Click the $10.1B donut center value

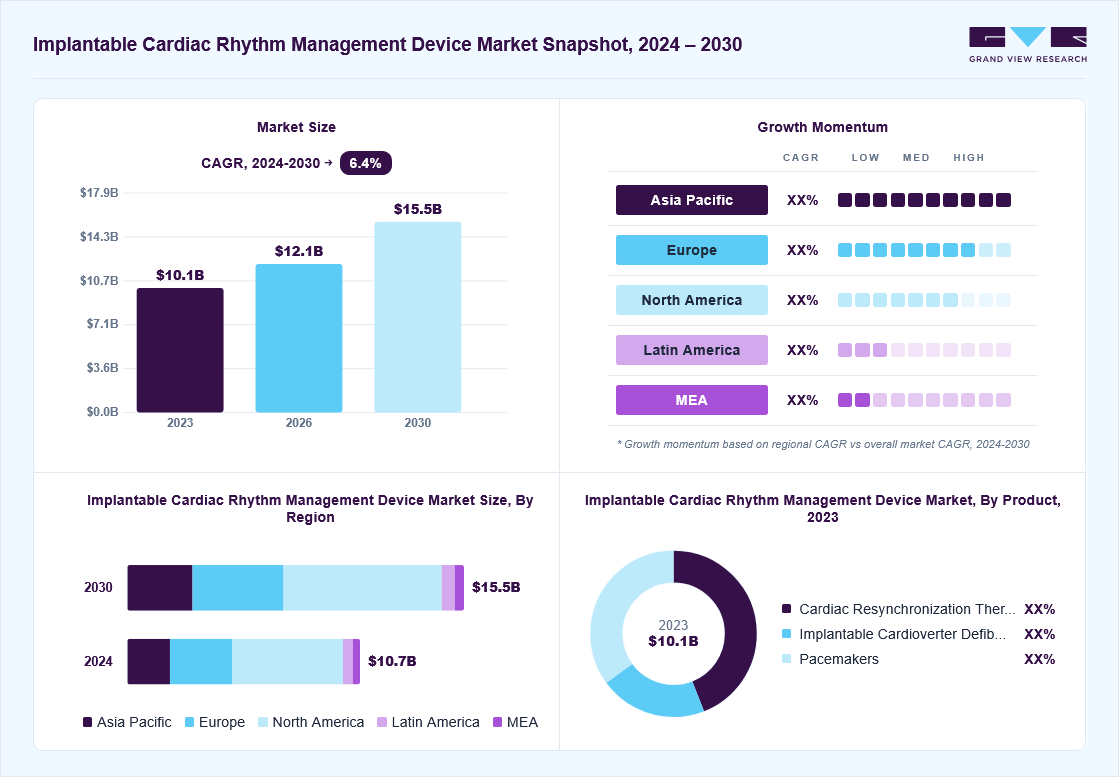pos(674,641)
